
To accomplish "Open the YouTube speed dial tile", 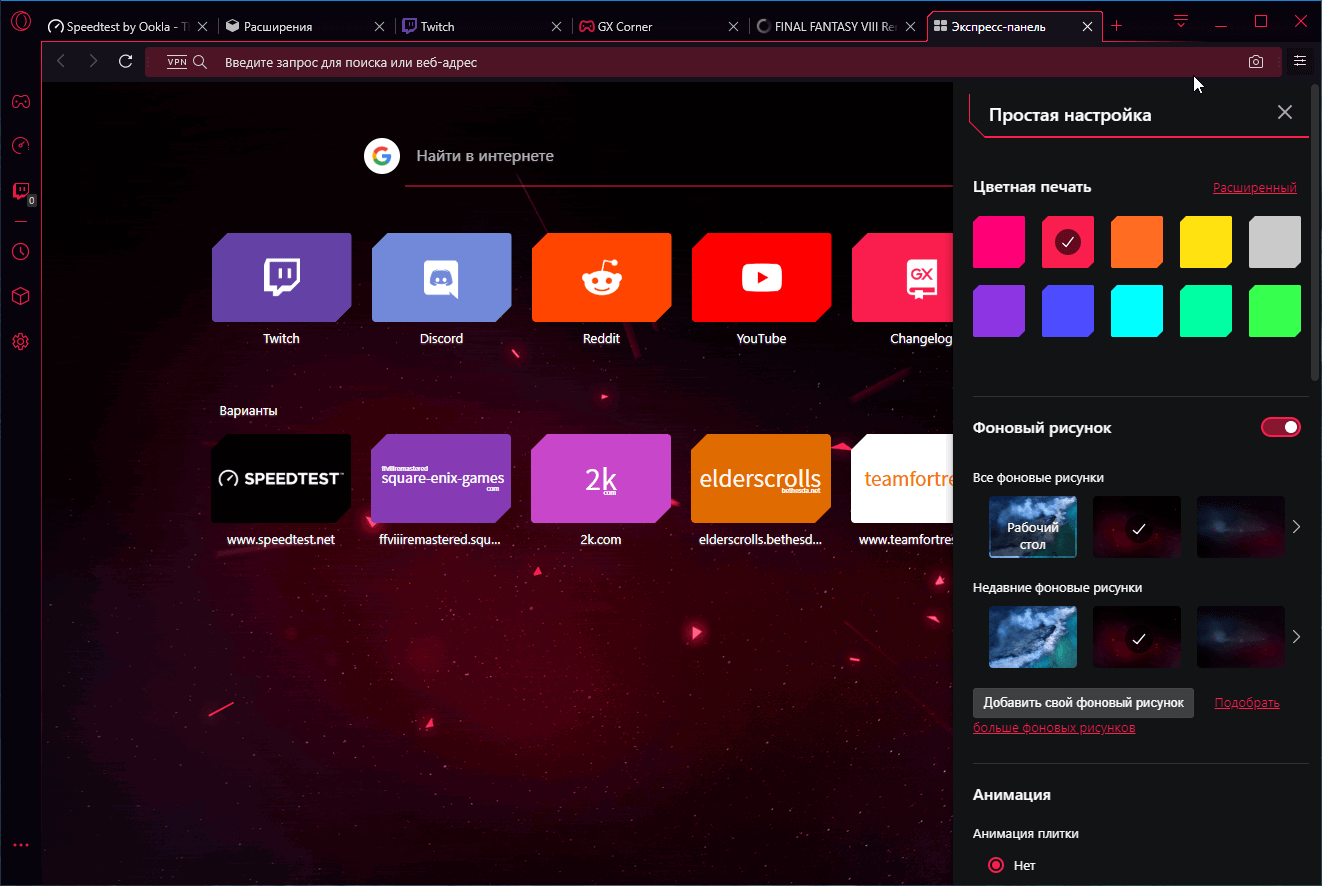I will point(761,278).
